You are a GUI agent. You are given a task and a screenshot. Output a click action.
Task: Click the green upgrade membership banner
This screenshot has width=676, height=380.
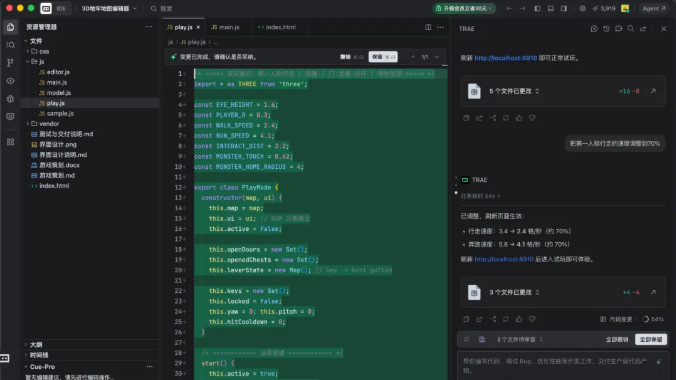point(464,8)
